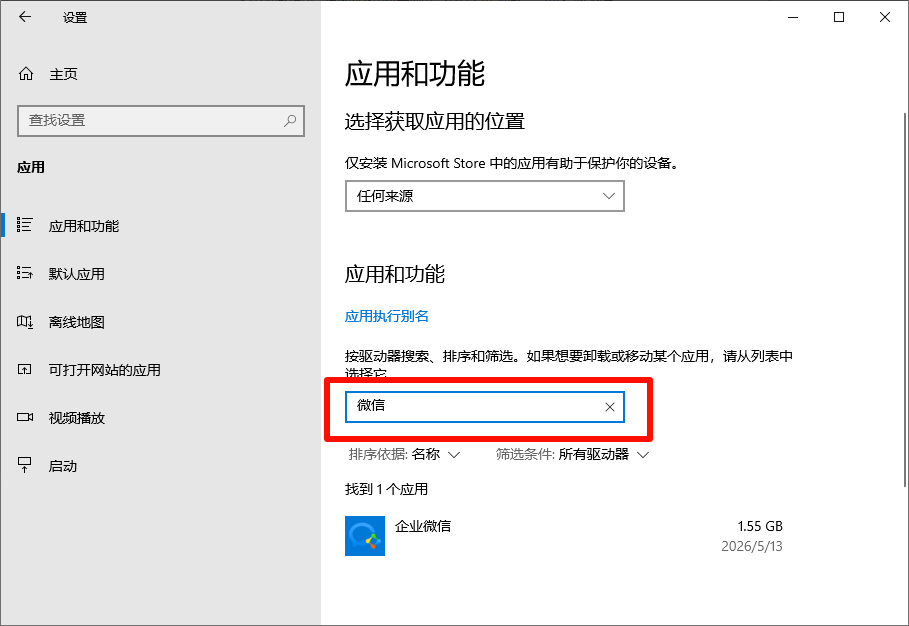Click the 找到 1 个应用 result text

tap(387, 489)
